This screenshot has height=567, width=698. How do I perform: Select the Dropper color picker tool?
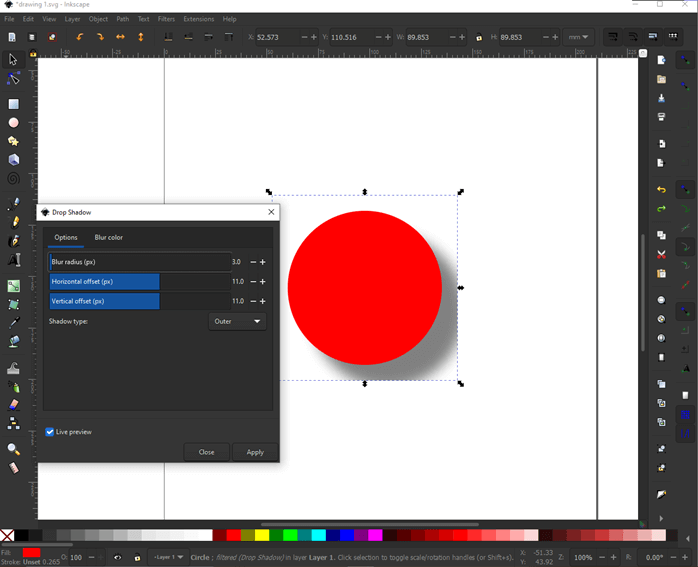click(14, 323)
